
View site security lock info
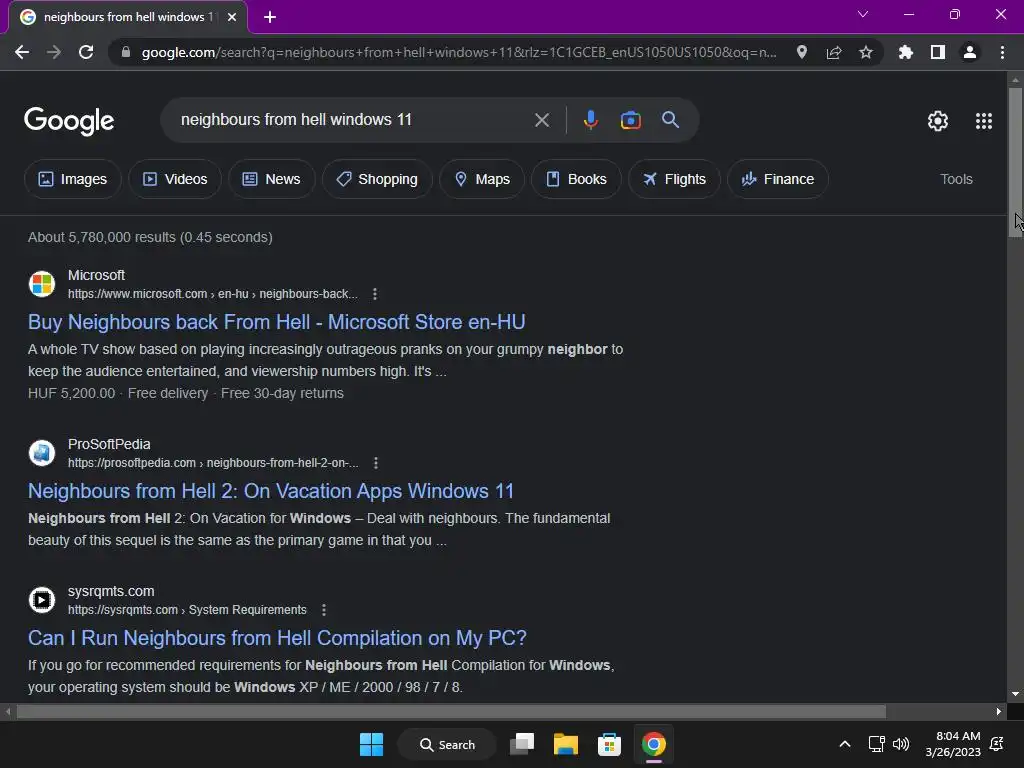[x=126, y=52]
